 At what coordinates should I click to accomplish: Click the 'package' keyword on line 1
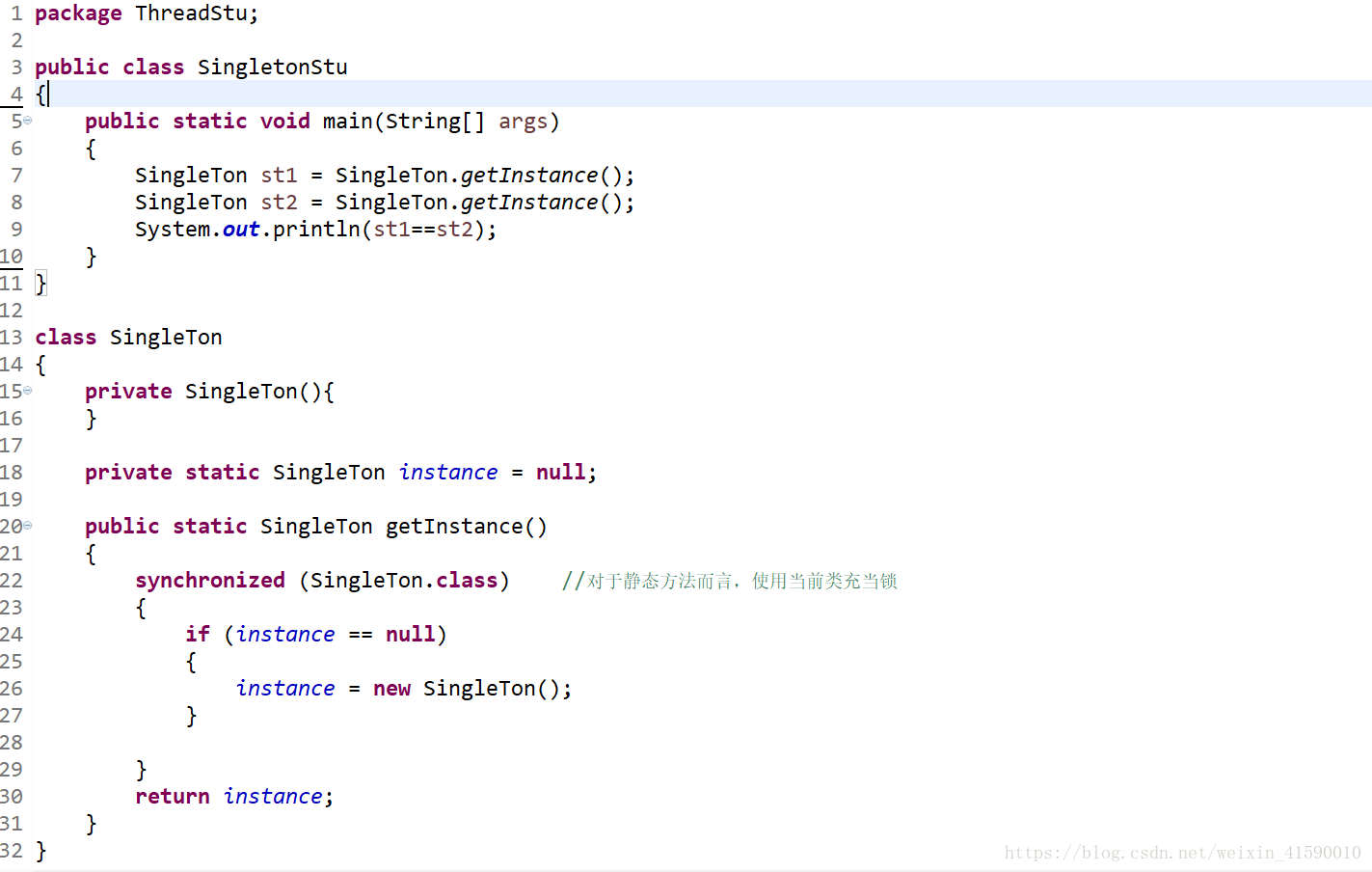point(78,14)
